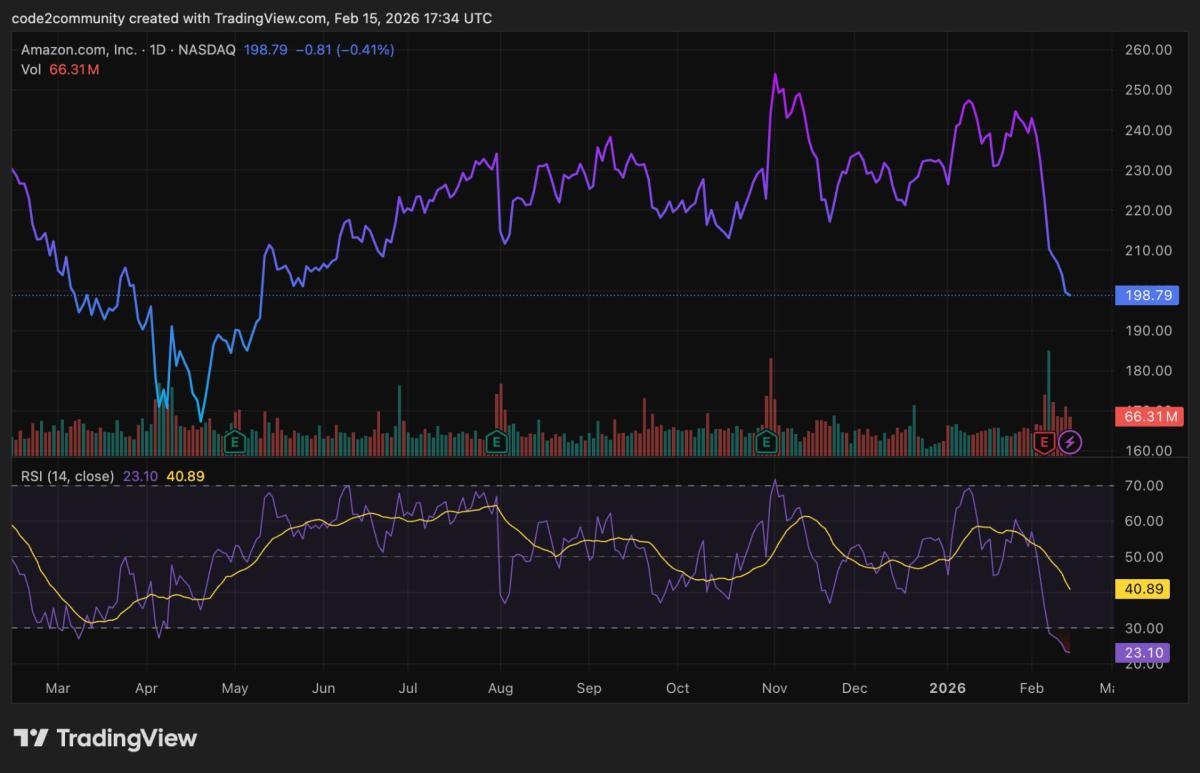Click the NASDAQ exchange label in header
Screen dimensions: 1200x773
pos(210,49)
